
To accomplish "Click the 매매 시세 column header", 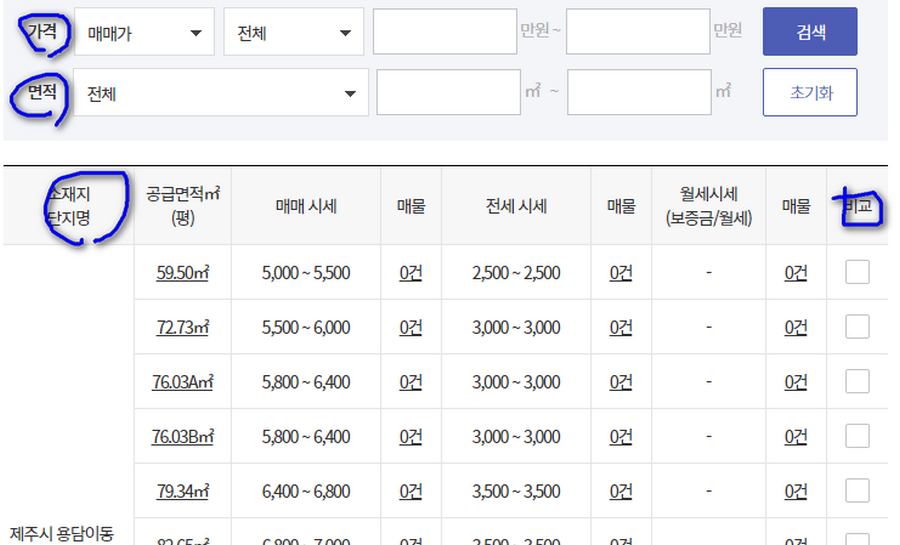I will [x=306, y=206].
